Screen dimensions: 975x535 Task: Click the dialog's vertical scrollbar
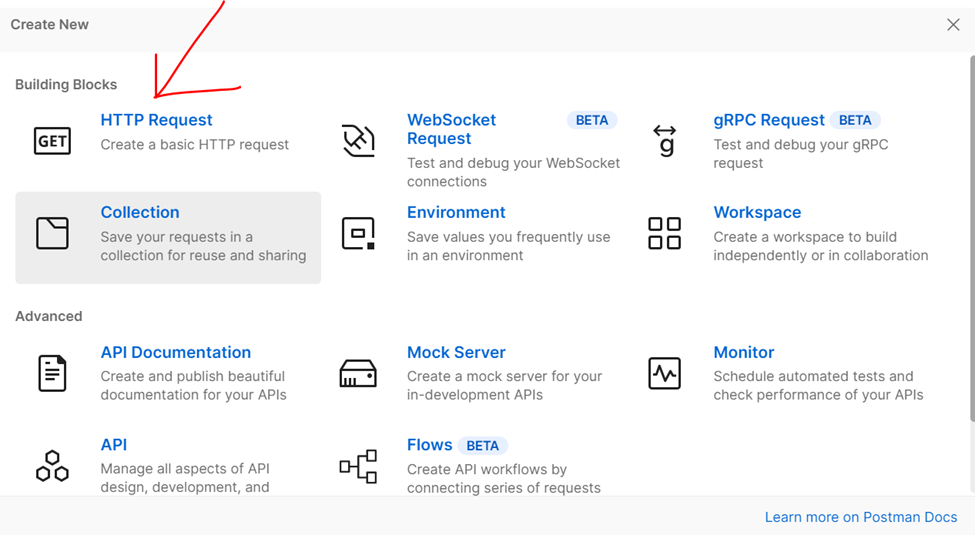(x=972, y=238)
